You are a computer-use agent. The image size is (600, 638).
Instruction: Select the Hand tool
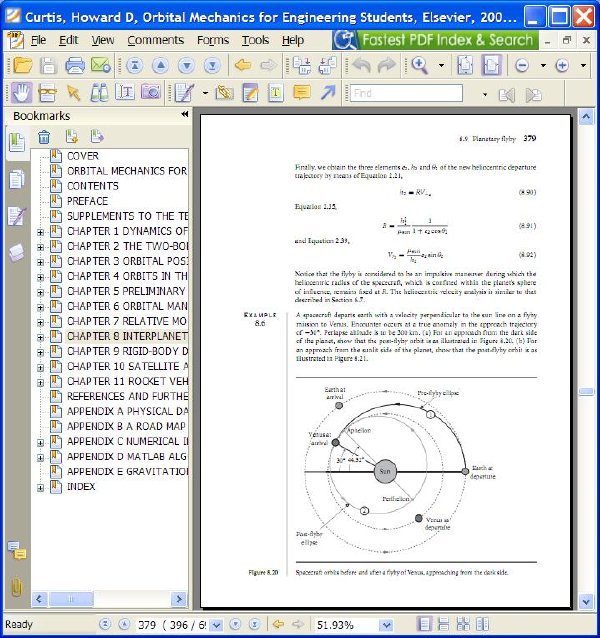click(21, 93)
